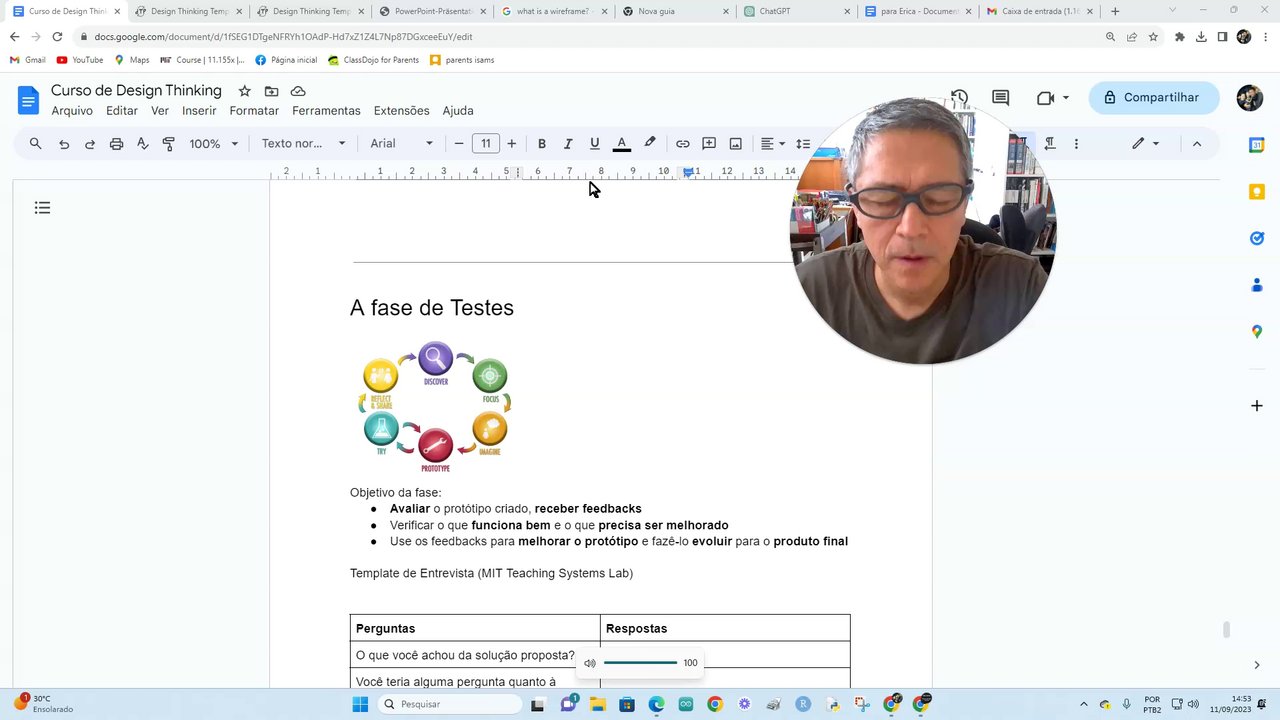Open Google Maps side panel
The width and height of the screenshot is (1280, 720).
(1257, 331)
